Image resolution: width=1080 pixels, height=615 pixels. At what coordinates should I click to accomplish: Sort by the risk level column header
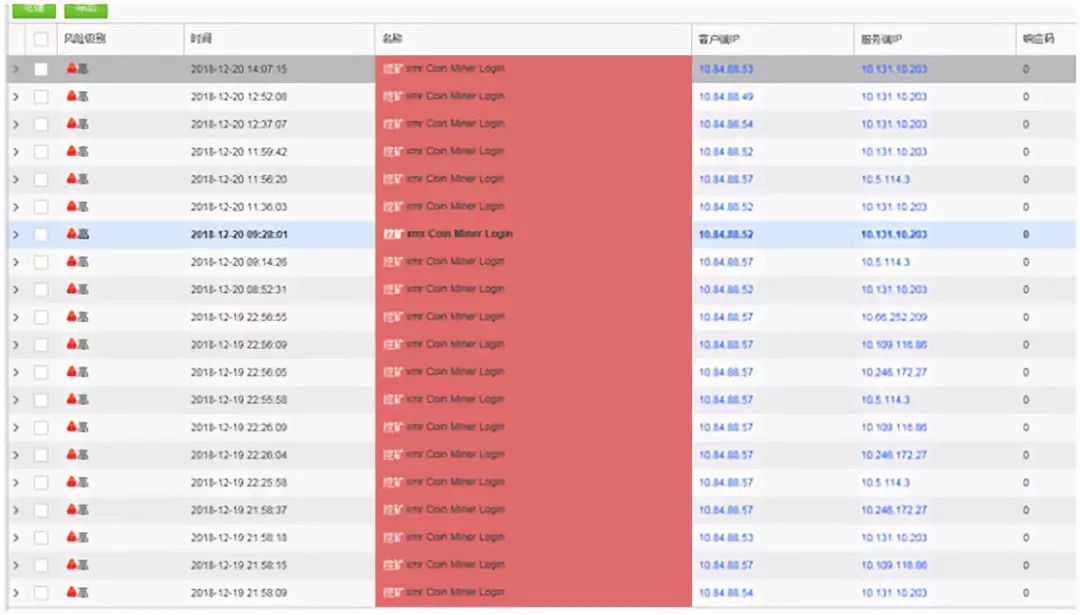click(x=85, y=39)
